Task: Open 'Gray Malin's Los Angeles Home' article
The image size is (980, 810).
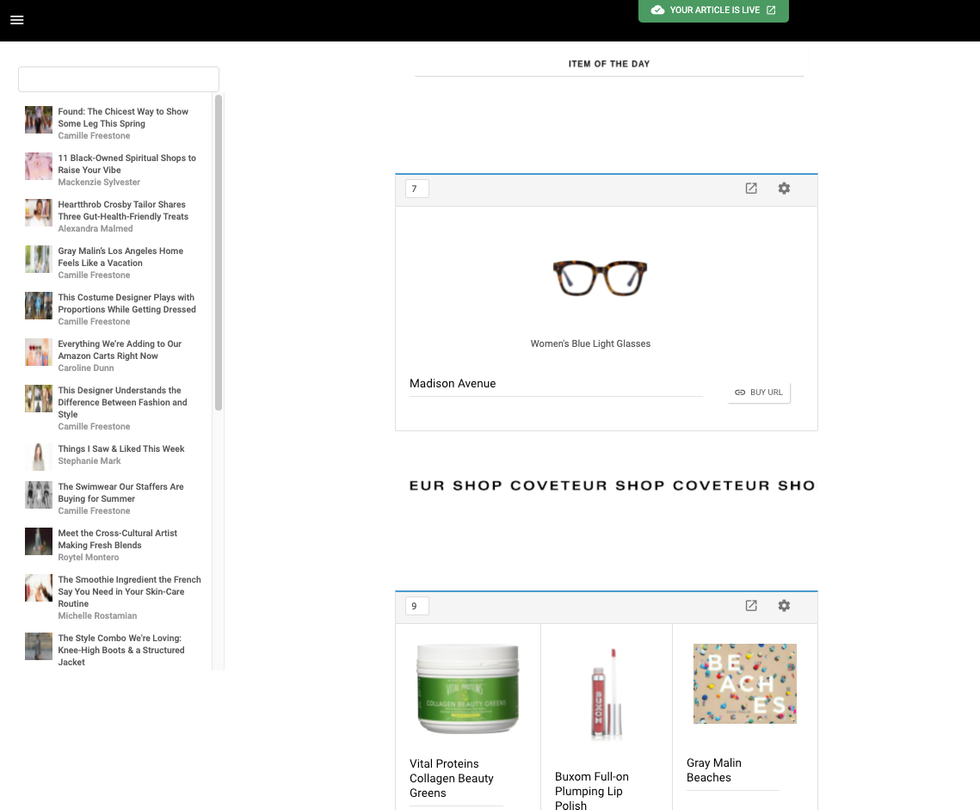Action: (120, 257)
